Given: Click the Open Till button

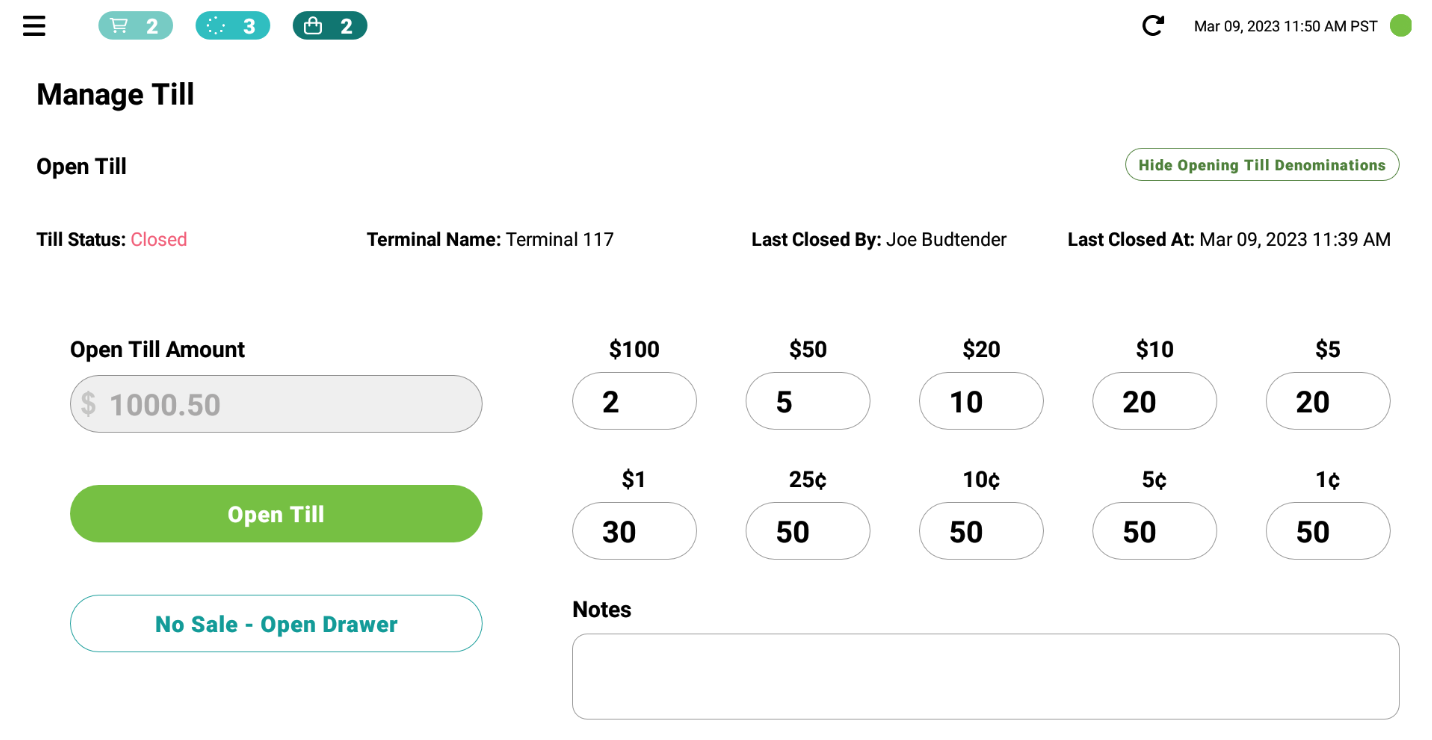Looking at the screenshot, I should tap(276, 514).
